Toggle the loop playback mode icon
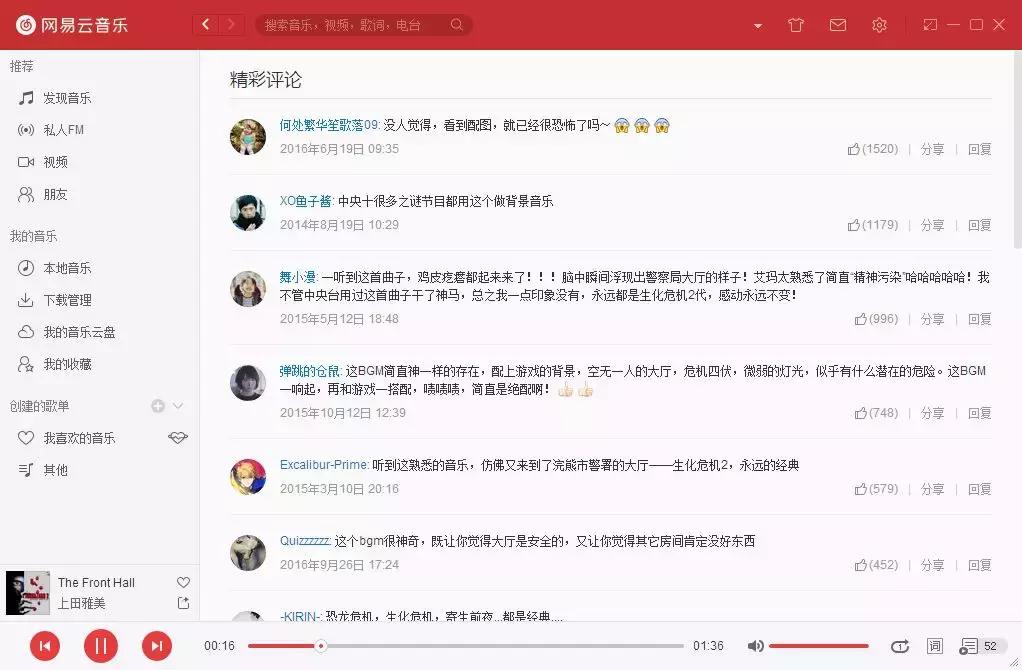The height and width of the screenshot is (670, 1022). (899, 646)
